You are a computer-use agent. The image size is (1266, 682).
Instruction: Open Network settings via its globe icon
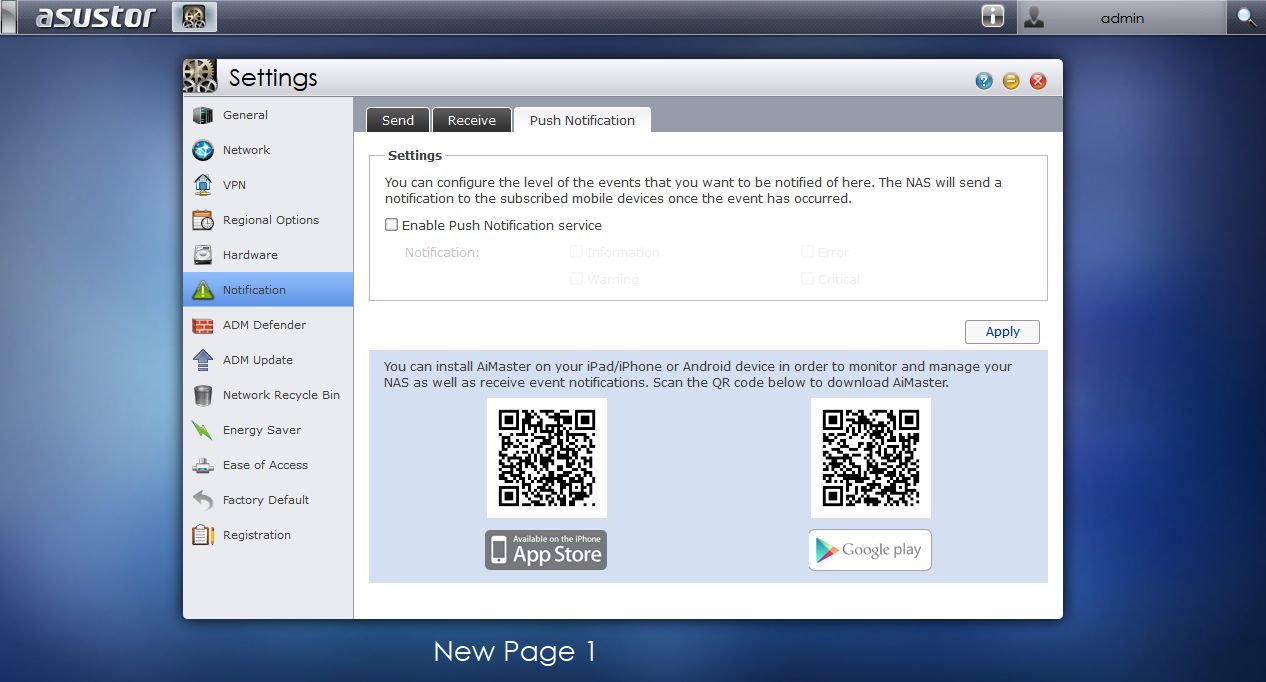[x=203, y=150]
